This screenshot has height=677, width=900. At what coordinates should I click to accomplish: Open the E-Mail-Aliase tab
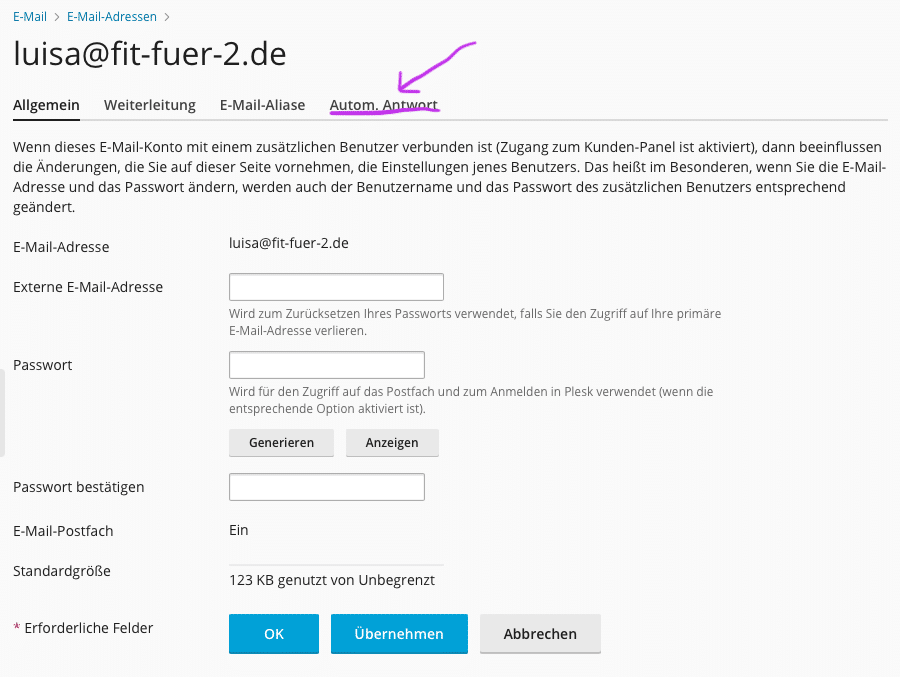262,105
